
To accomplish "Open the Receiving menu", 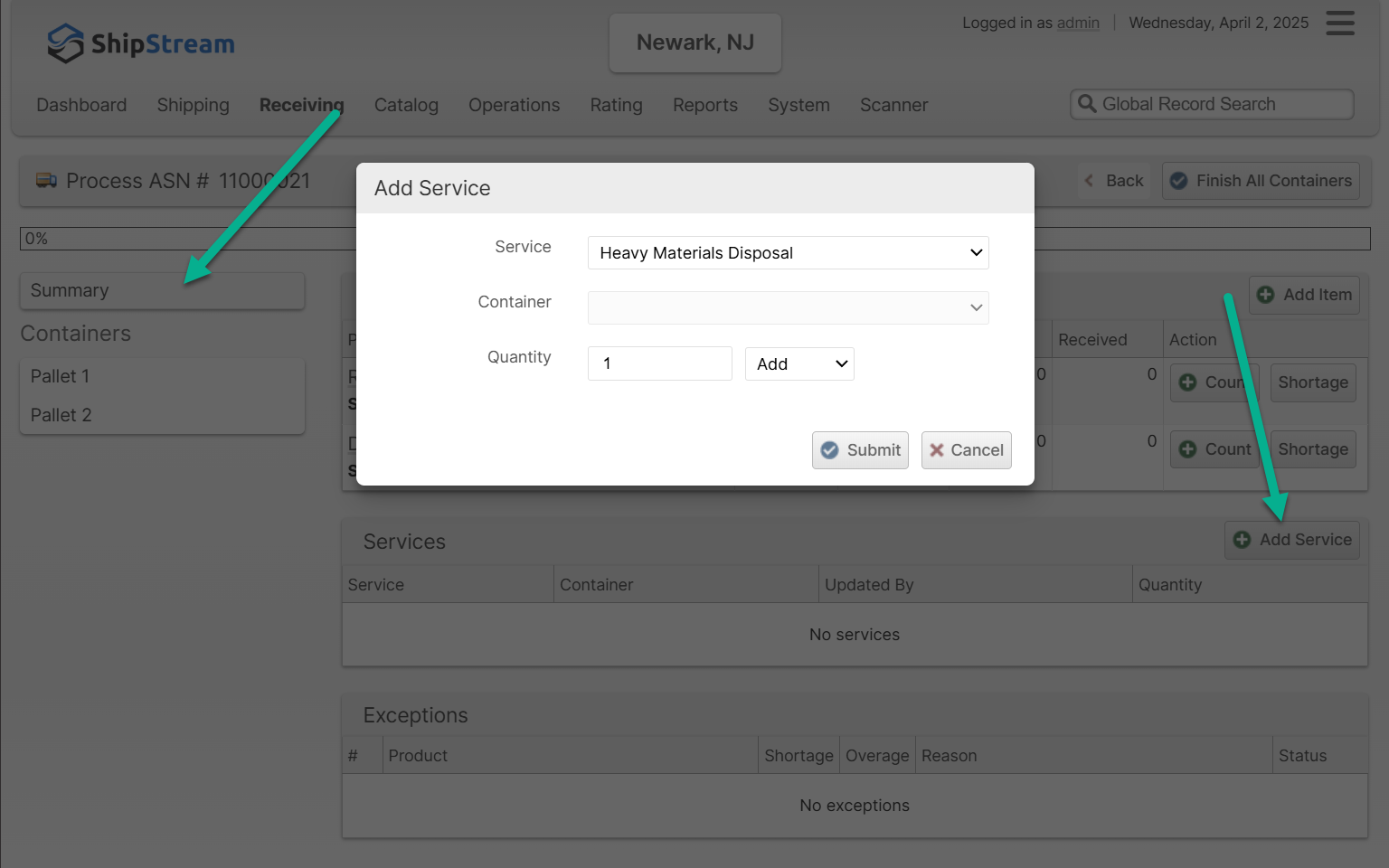I will click(x=301, y=105).
